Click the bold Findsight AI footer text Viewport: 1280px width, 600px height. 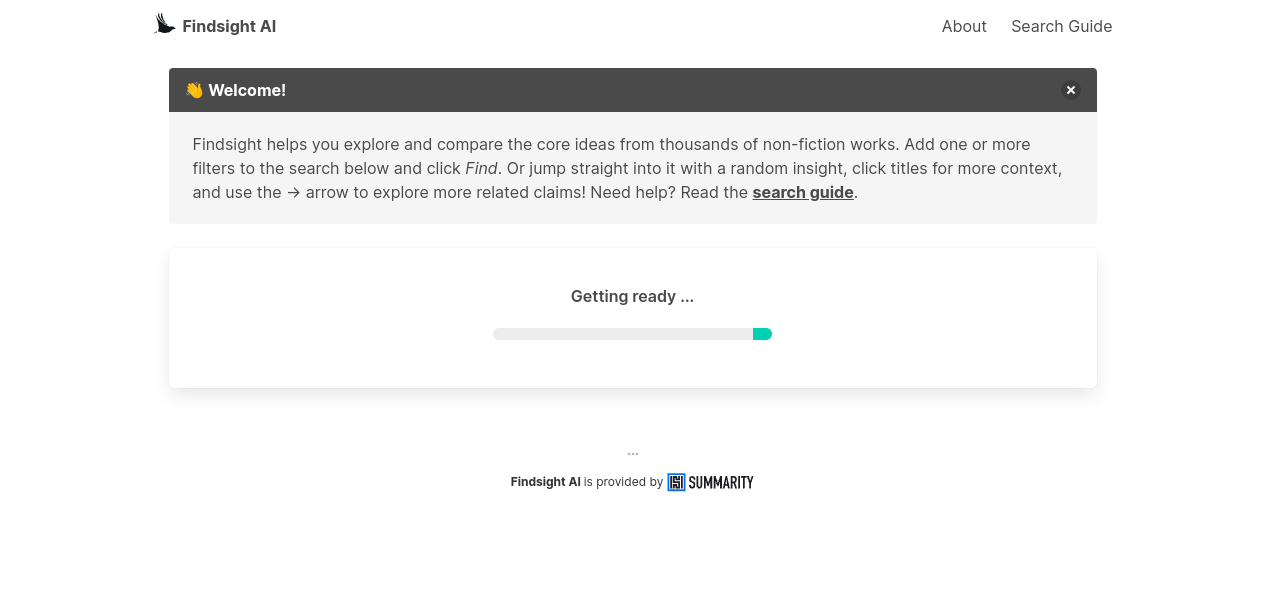(545, 482)
